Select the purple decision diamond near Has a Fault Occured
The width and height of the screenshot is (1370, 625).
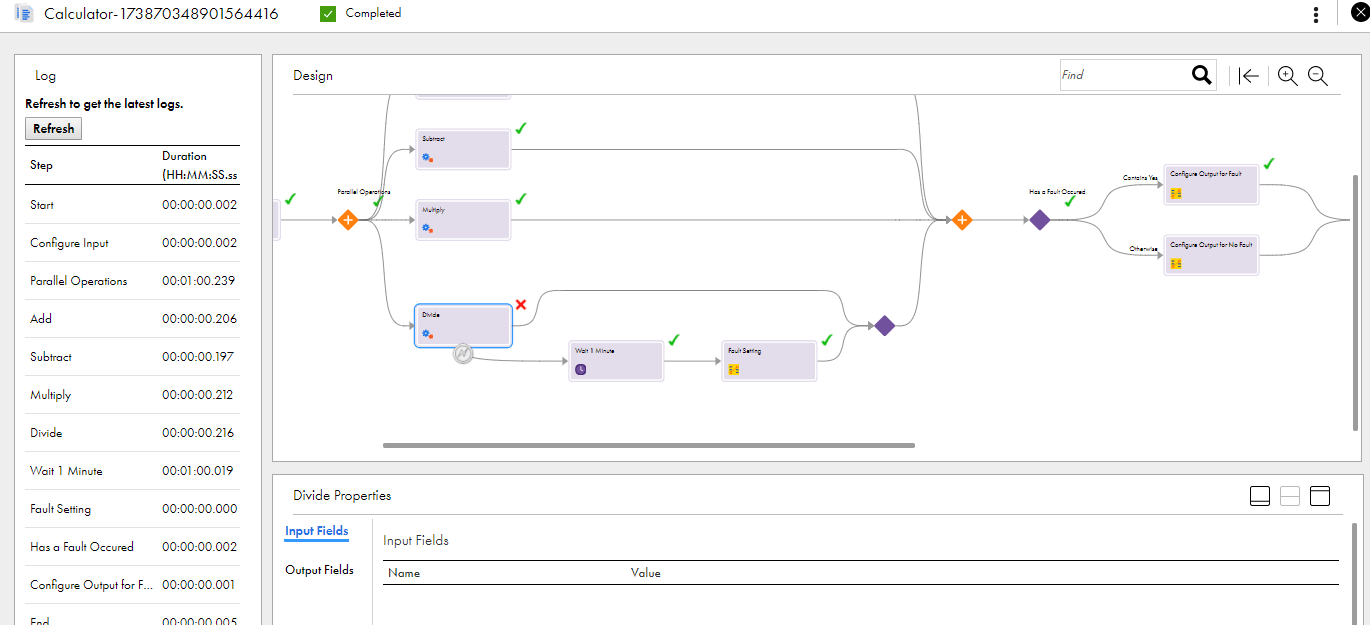pyautogui.click(x=1039, y=219)
